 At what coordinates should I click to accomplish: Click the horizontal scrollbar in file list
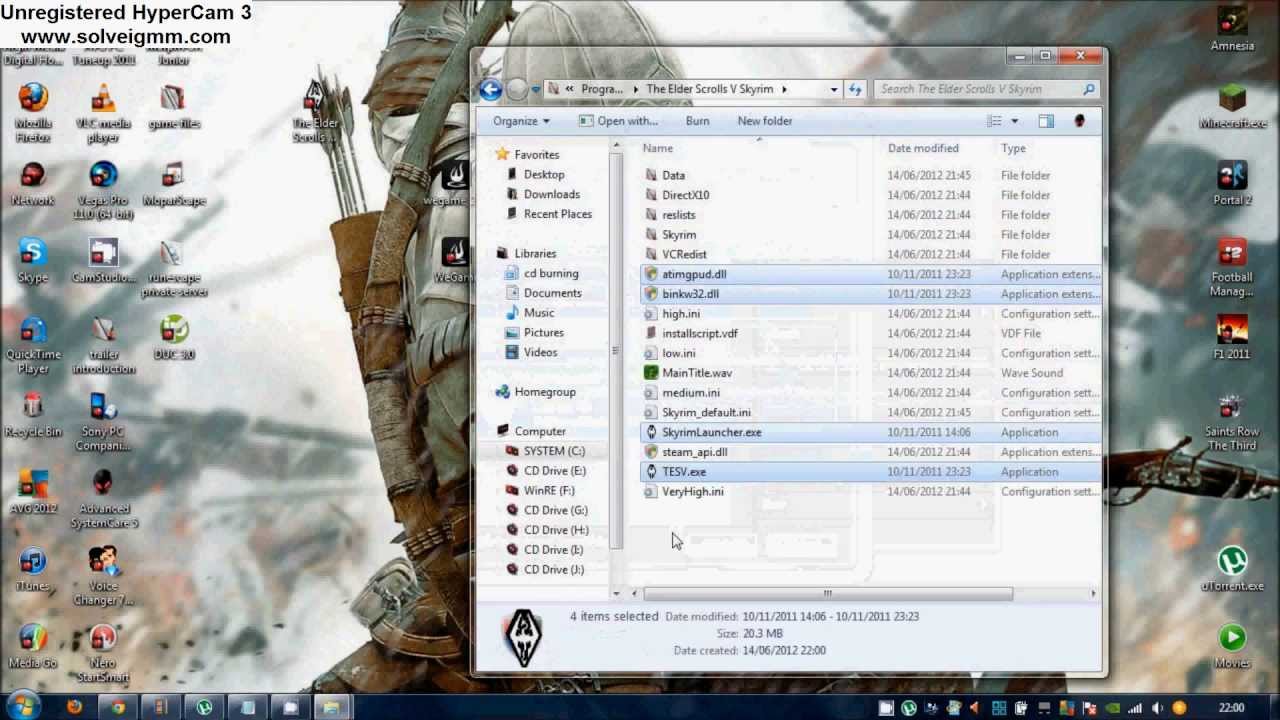click(828, 594)
